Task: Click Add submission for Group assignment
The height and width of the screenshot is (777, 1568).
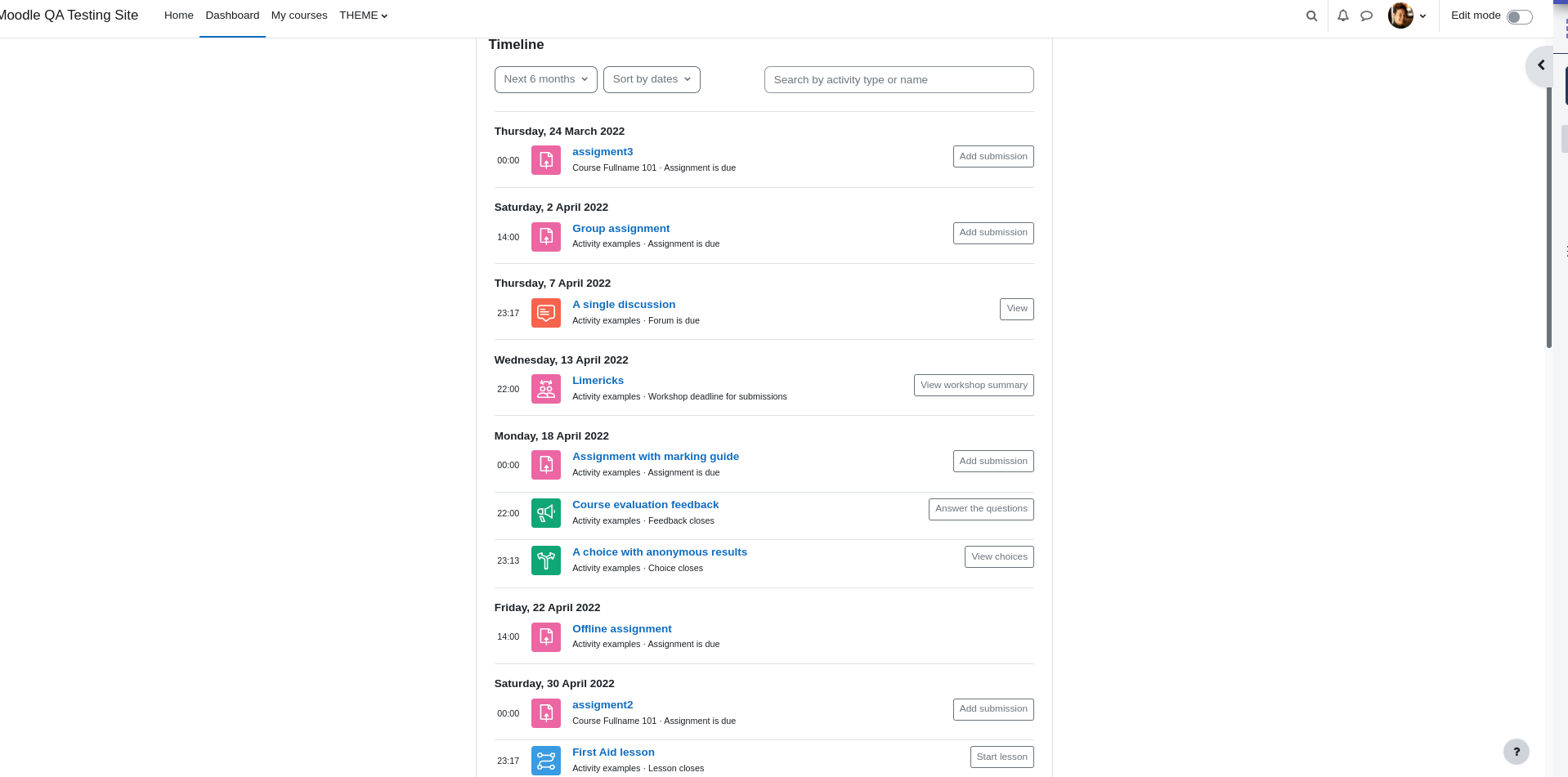Action: pos(993,233)
